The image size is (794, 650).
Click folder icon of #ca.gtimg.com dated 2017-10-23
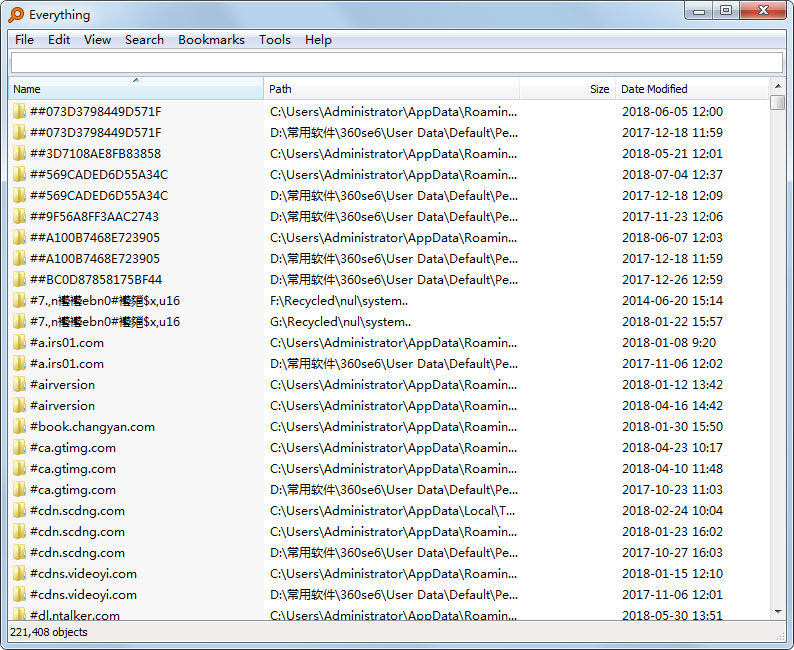coord(19,490)
